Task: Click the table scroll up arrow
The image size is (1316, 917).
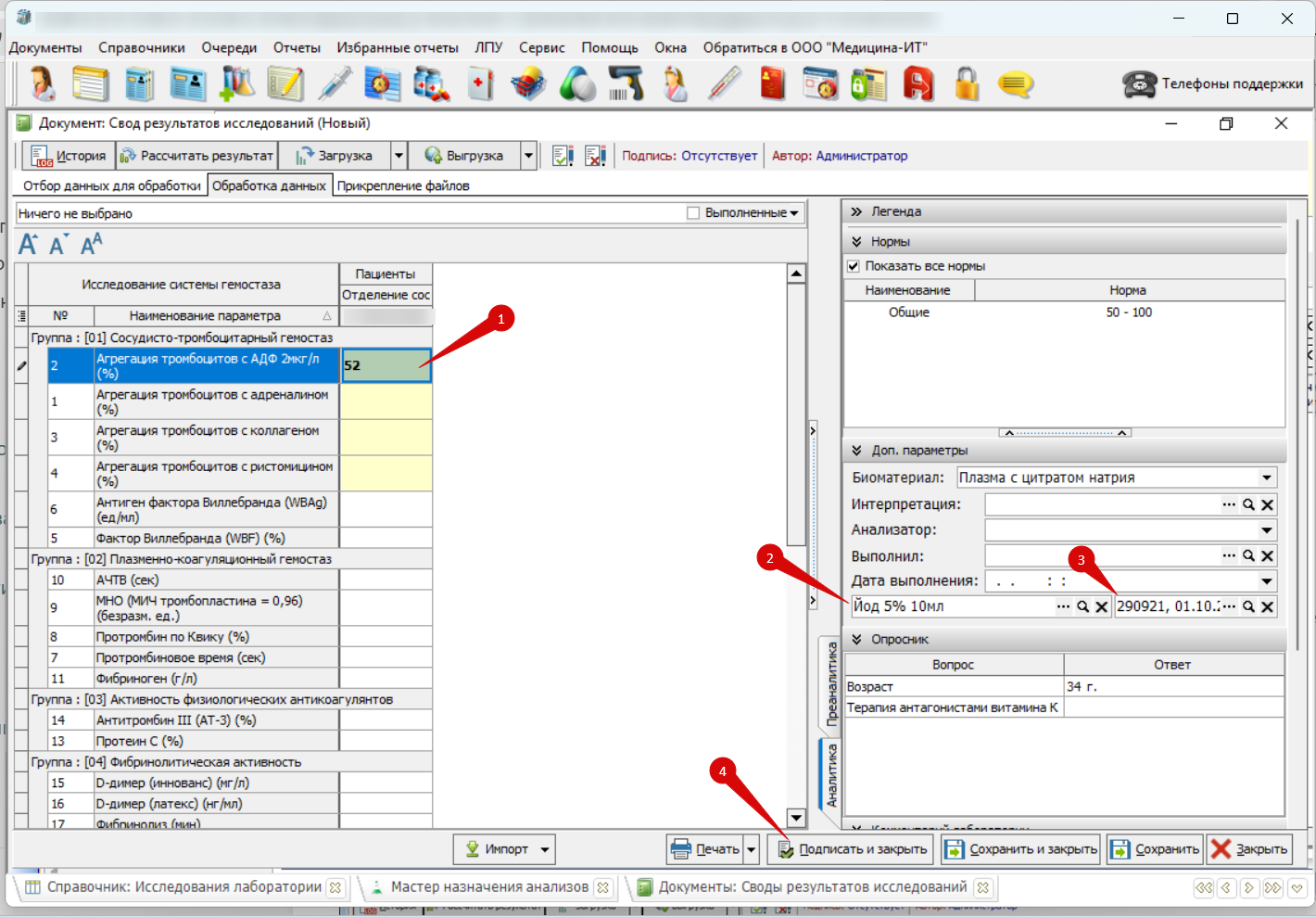Action: click(796, 274)
